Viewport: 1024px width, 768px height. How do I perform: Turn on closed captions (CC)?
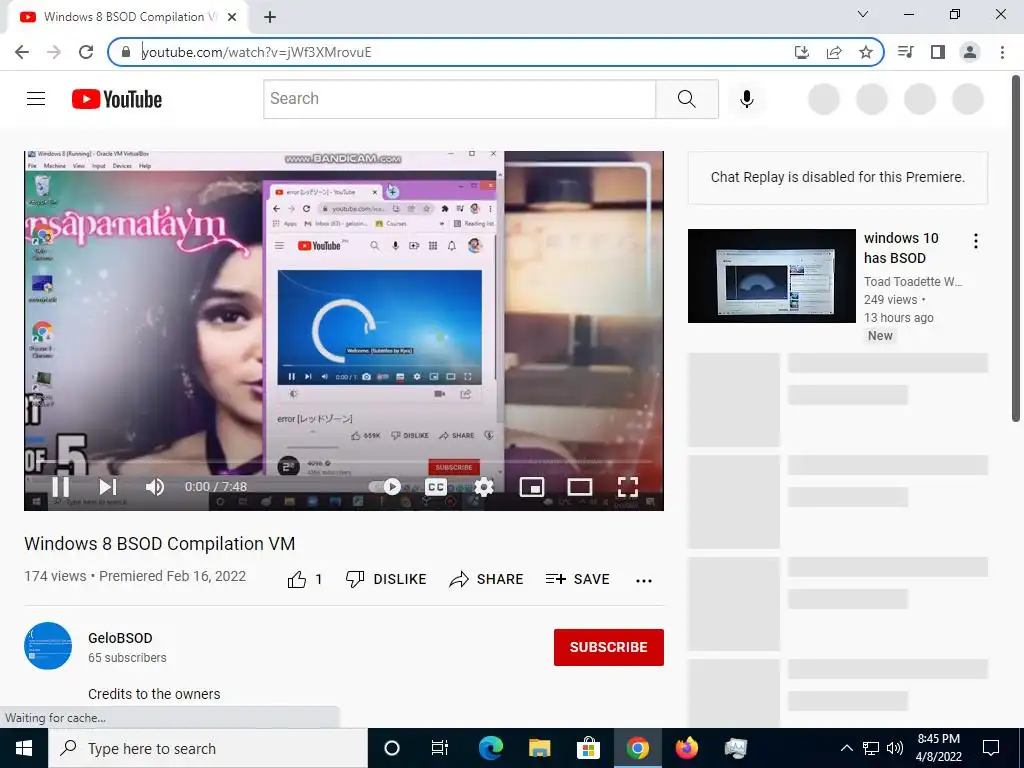436,487
